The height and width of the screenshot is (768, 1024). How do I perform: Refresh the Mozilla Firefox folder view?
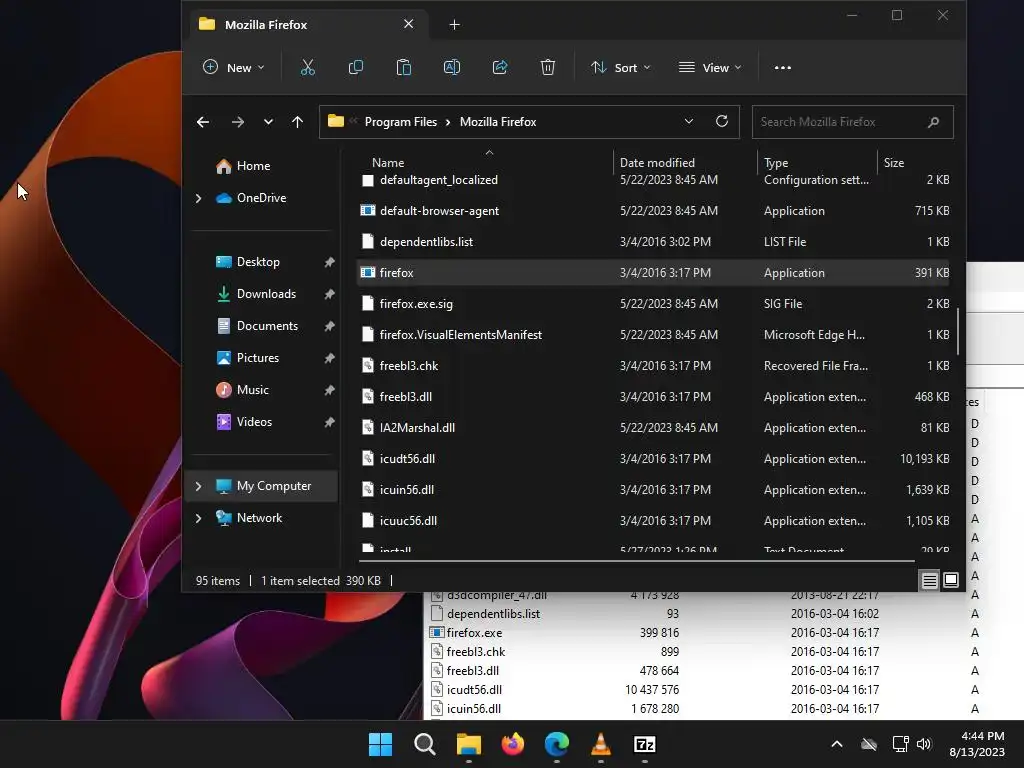pyautogui.click(x=722, y=121)
